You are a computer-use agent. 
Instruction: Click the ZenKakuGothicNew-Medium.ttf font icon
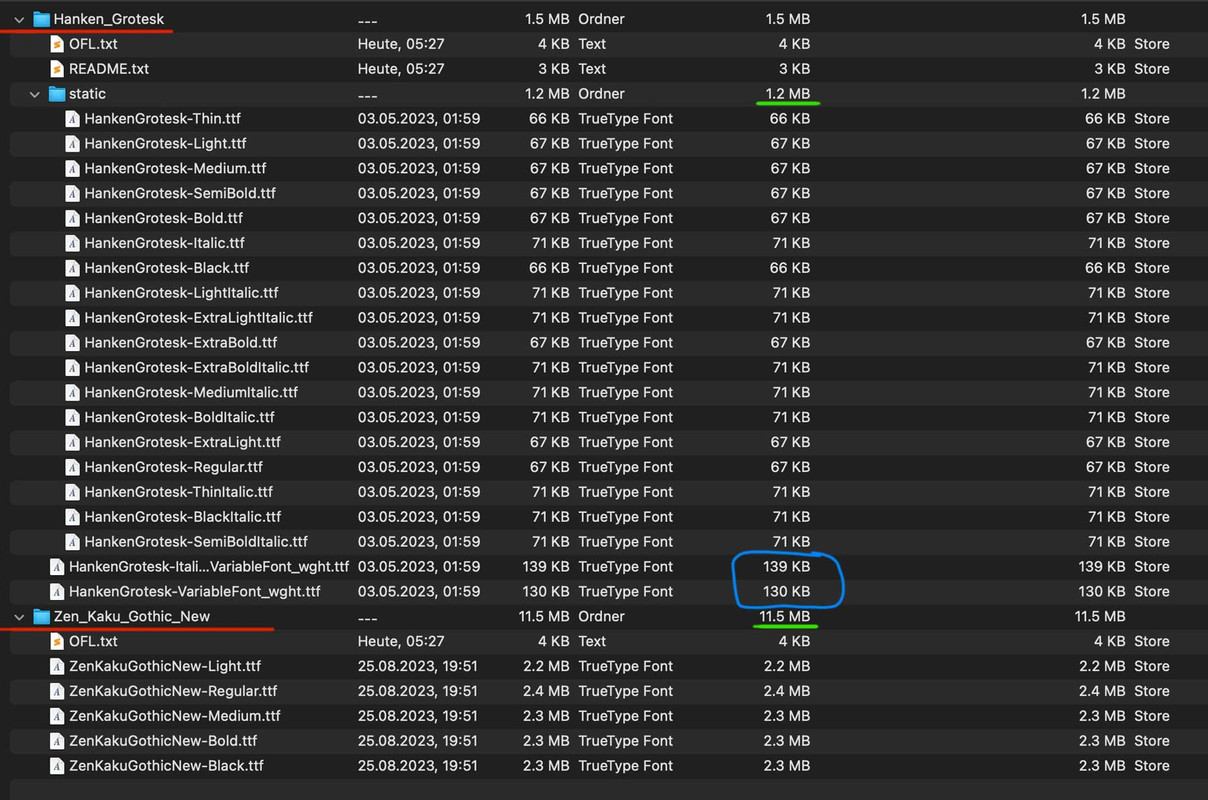[57, 716]
